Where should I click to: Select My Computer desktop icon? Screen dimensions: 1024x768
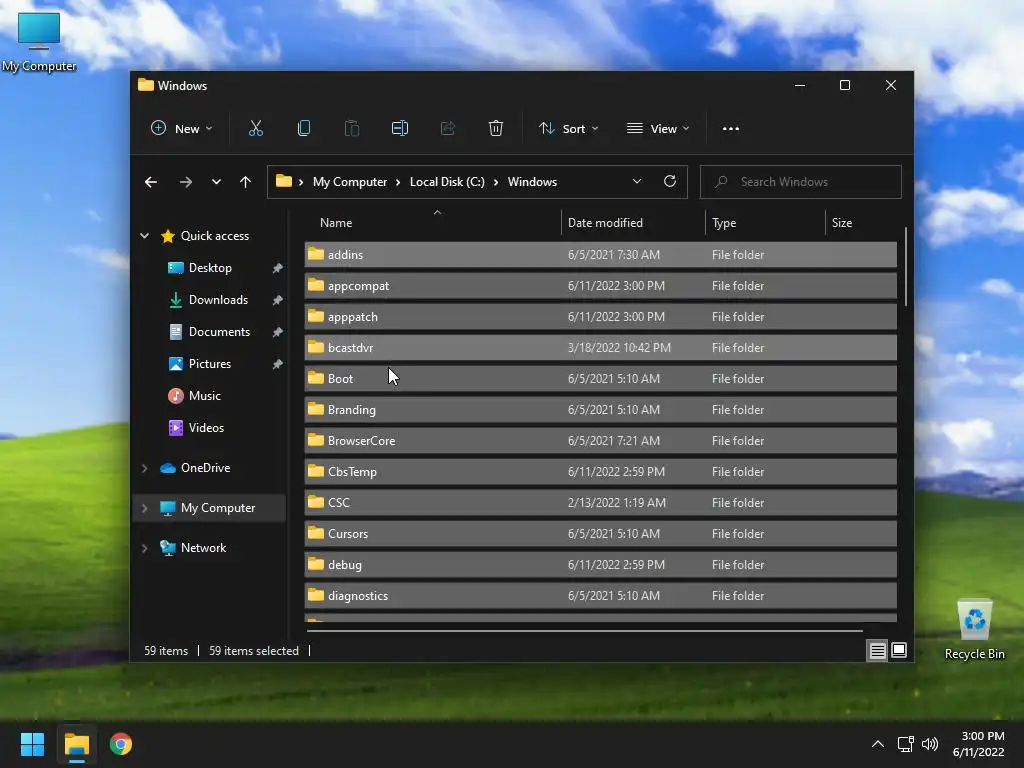coord(39,42)
